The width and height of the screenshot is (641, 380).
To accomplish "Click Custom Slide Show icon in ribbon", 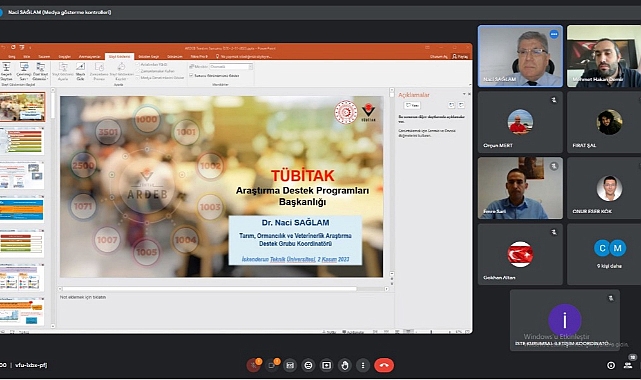I will [40, 71].
